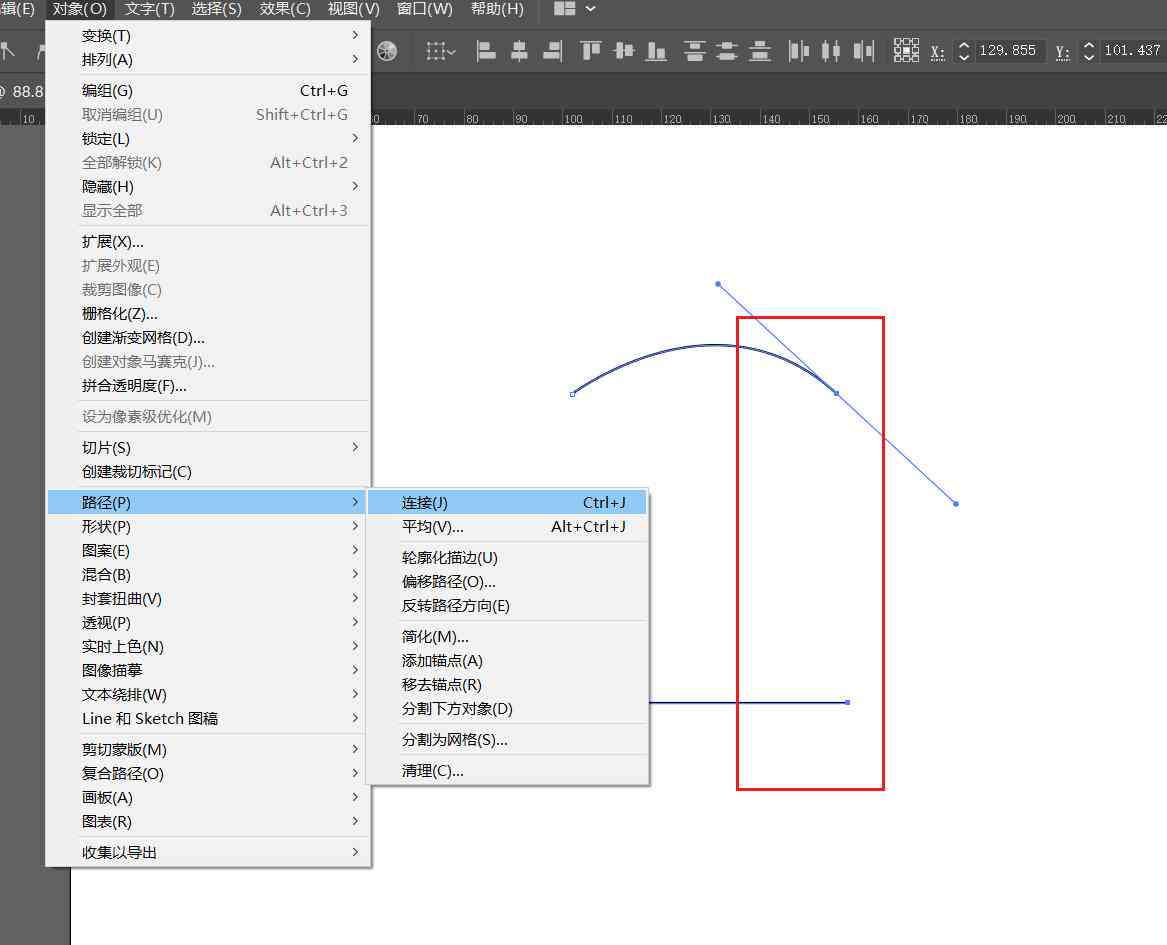
Task: Open the 窗口(W) menu
Action: click(424, 9)
